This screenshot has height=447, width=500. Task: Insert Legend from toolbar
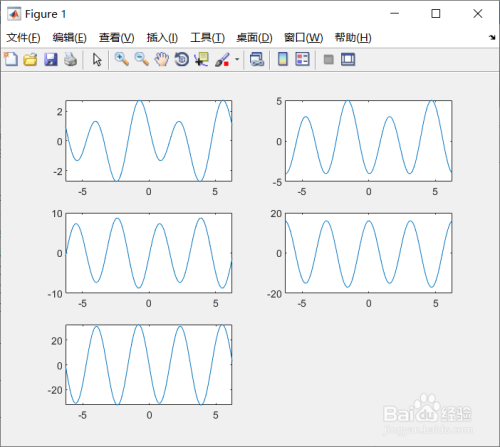point(302,60)
